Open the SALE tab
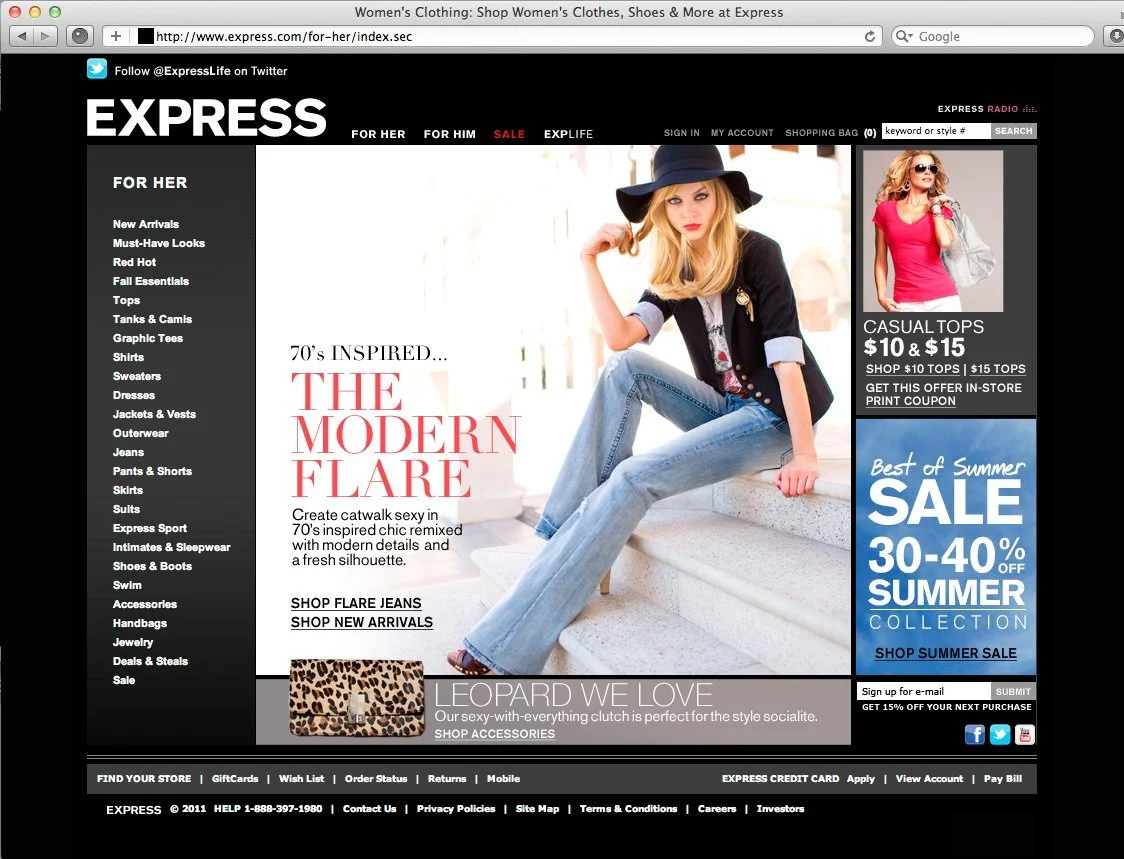Viewport: 1124px width, 859px height. (x=509, y=134)
